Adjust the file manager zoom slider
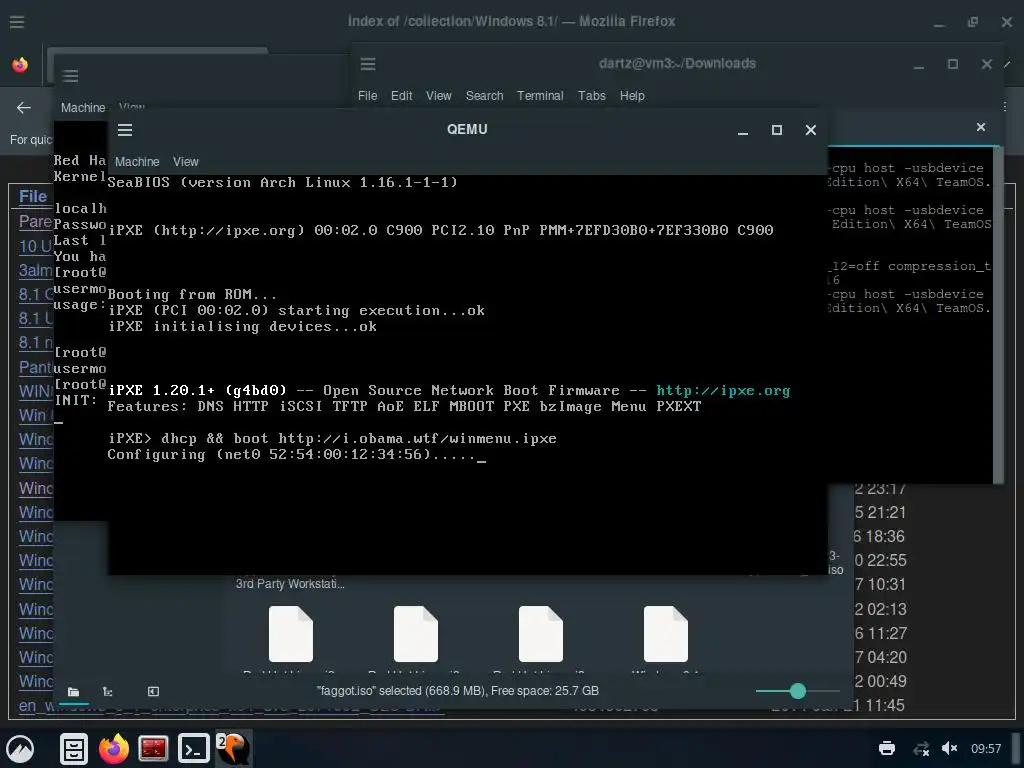Viewport: 1024px width, 768px height. pyautogui.click(x=797, y=691)
